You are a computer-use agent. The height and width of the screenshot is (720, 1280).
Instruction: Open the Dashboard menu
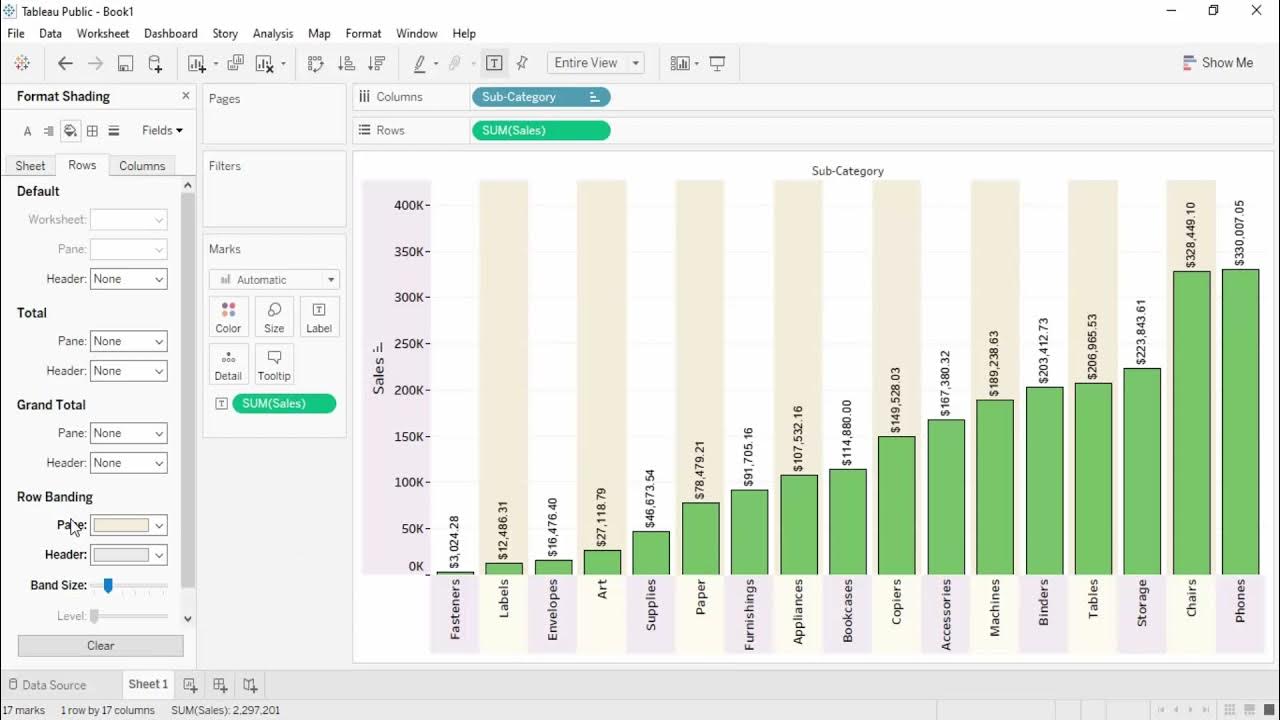(x=171, y=33)
